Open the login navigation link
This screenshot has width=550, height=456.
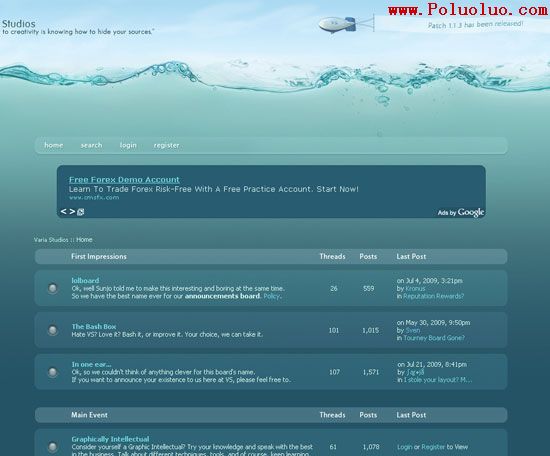pos(128,145)
